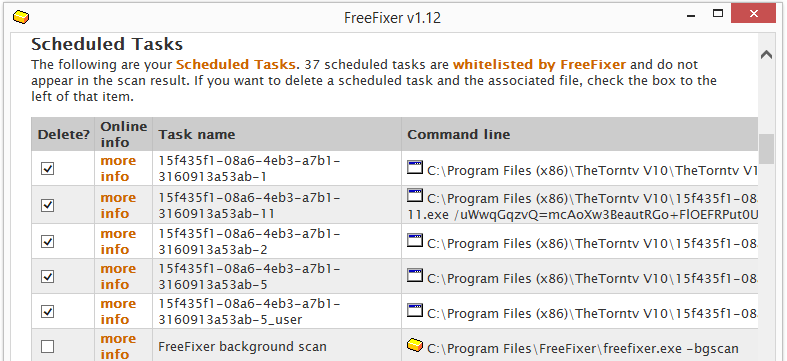Click the scroll up arrow
Image resolution: width=787 pixels, height=361 pixels.
pyautogui.click(x=766, y=55)
